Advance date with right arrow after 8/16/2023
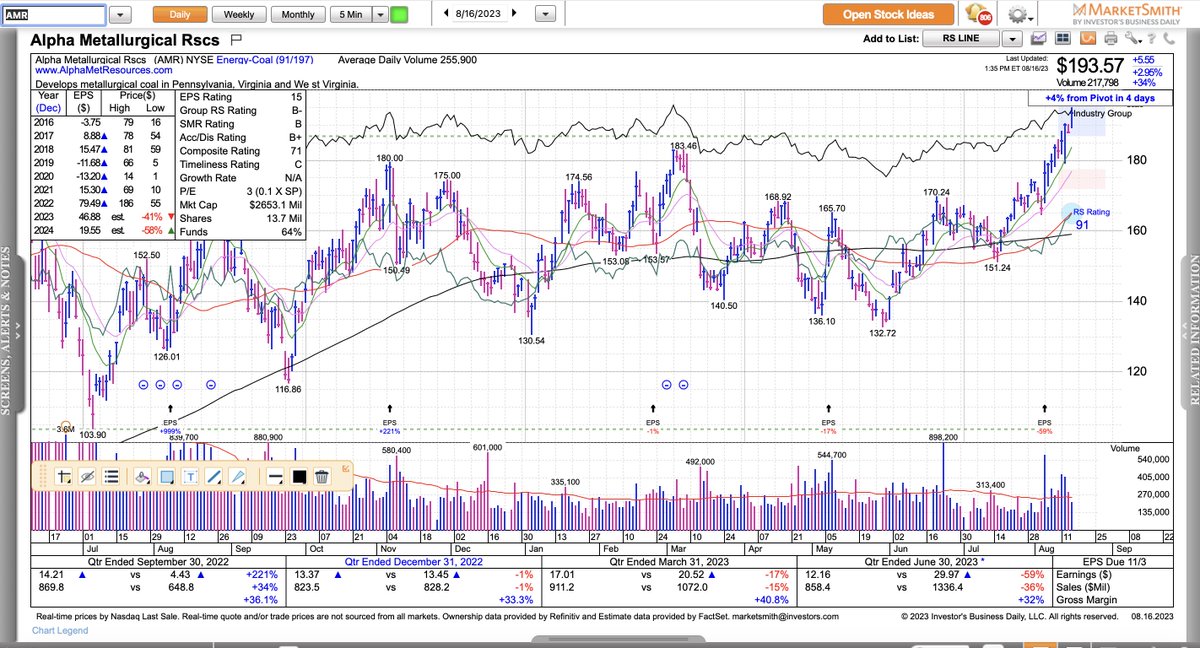This screenshot has height=648, width=1200. (x=514, y=14)
